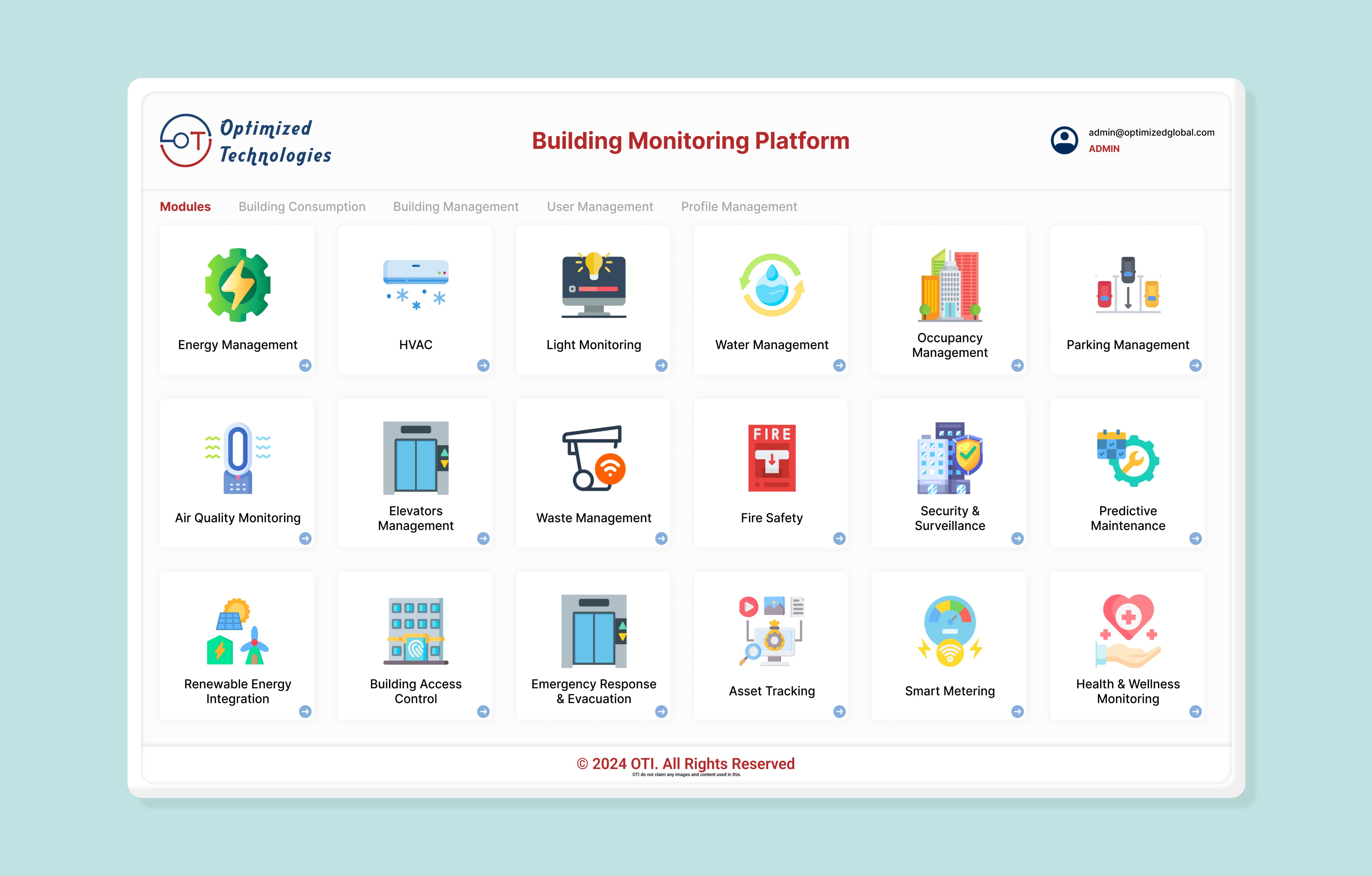Open the User Management tab
This screenshot has height=876, width=1372.
[600, 206]
